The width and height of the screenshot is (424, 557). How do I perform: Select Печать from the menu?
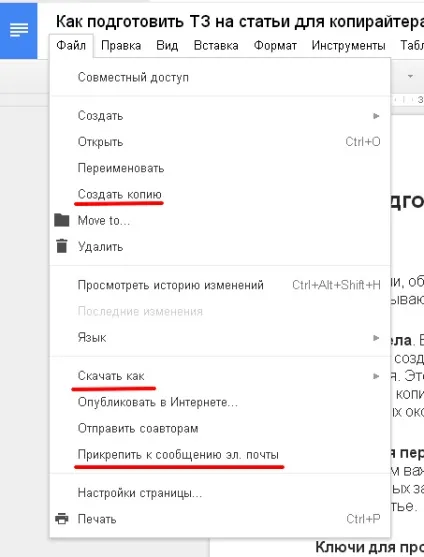(220, 519)
